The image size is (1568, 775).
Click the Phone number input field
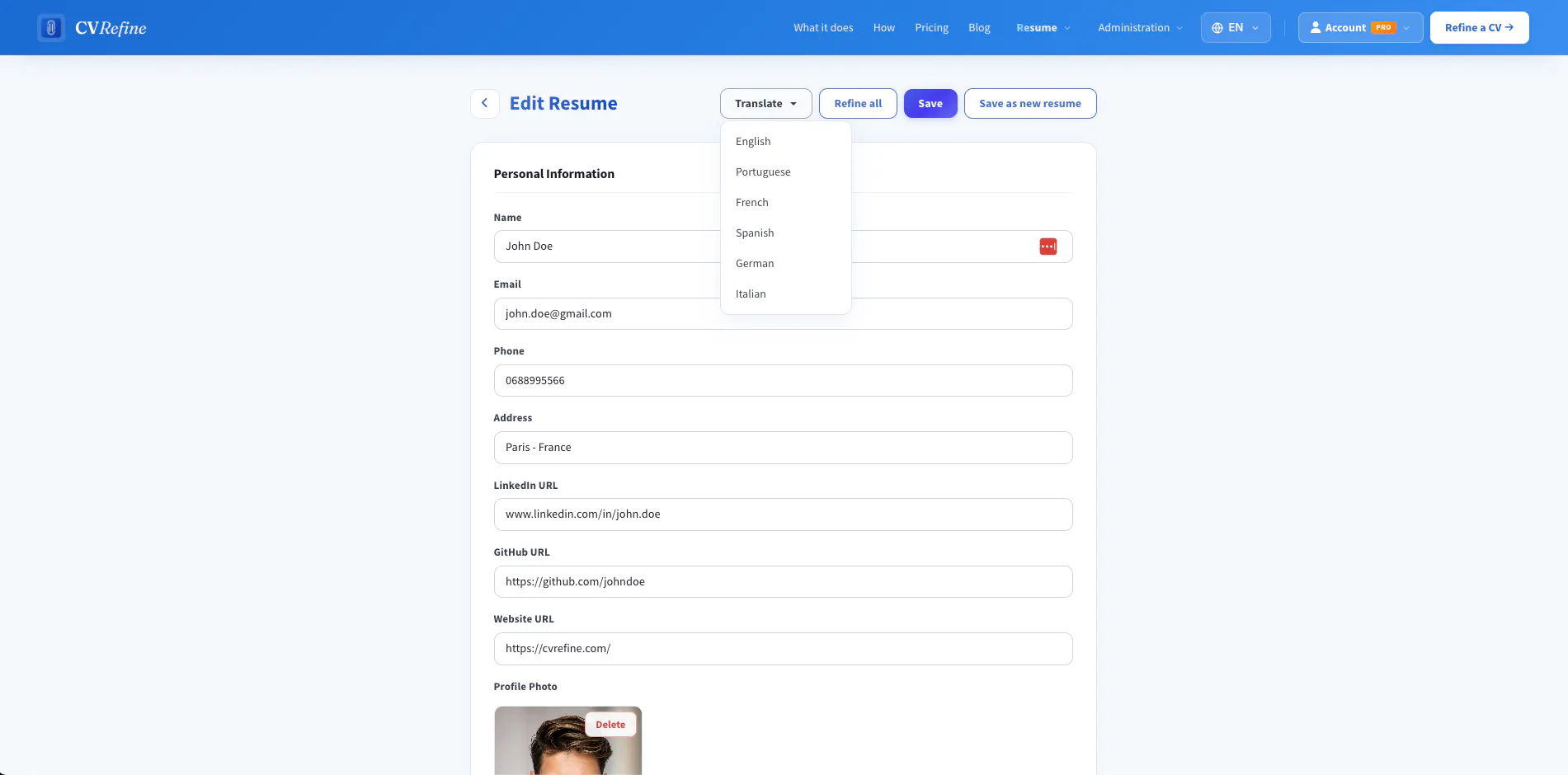[784, 381]
